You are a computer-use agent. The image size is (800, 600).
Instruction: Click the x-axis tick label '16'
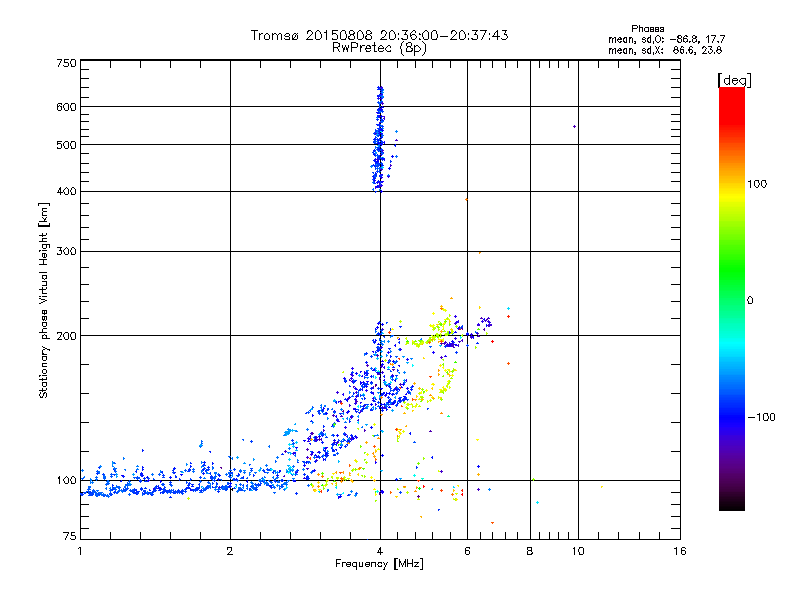(x=680, y=551)
